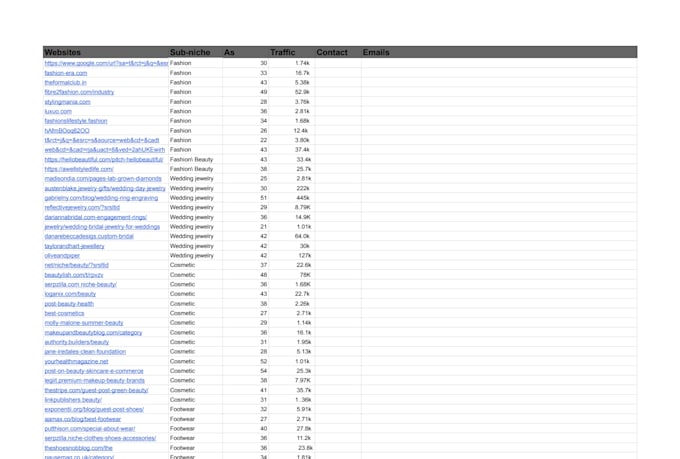The width and height of the screenshot is (680, 459).
Task: Visit authority.builders/beauty link
Action: (77, 342)
